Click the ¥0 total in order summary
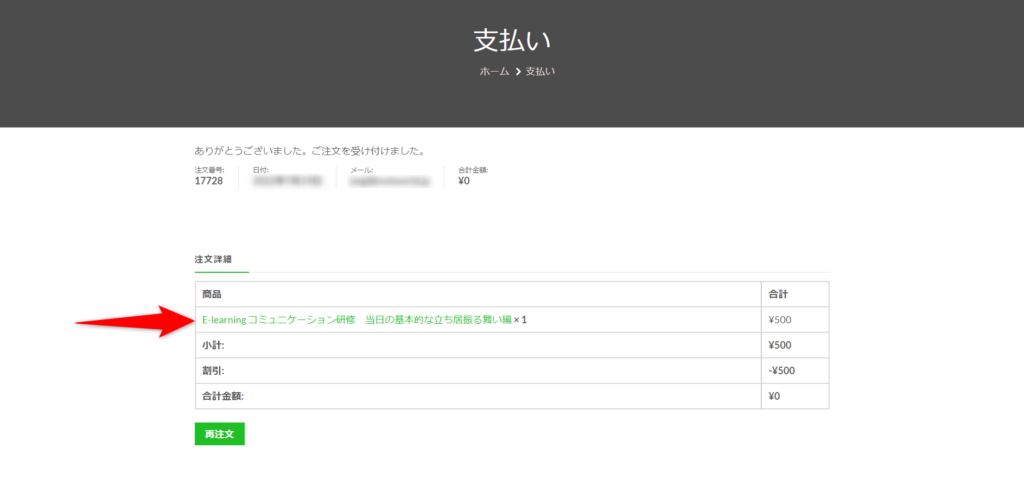Image resolution: width=1024 pixels, height=480 pixels. coord(464,182)
